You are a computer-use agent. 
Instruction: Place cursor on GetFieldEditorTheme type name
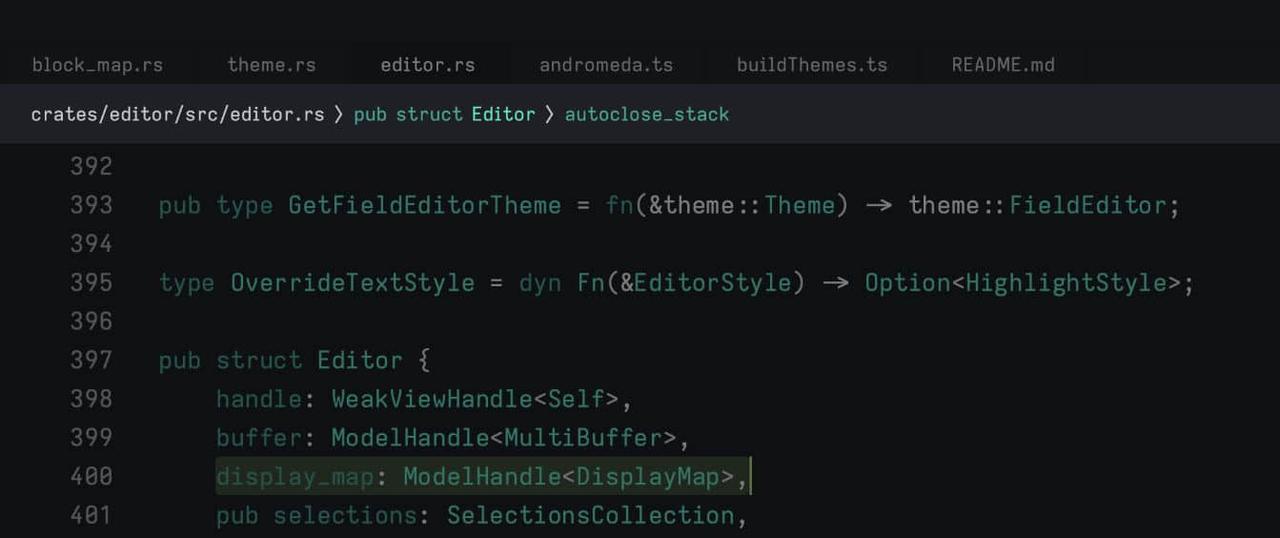coord(424,205)
